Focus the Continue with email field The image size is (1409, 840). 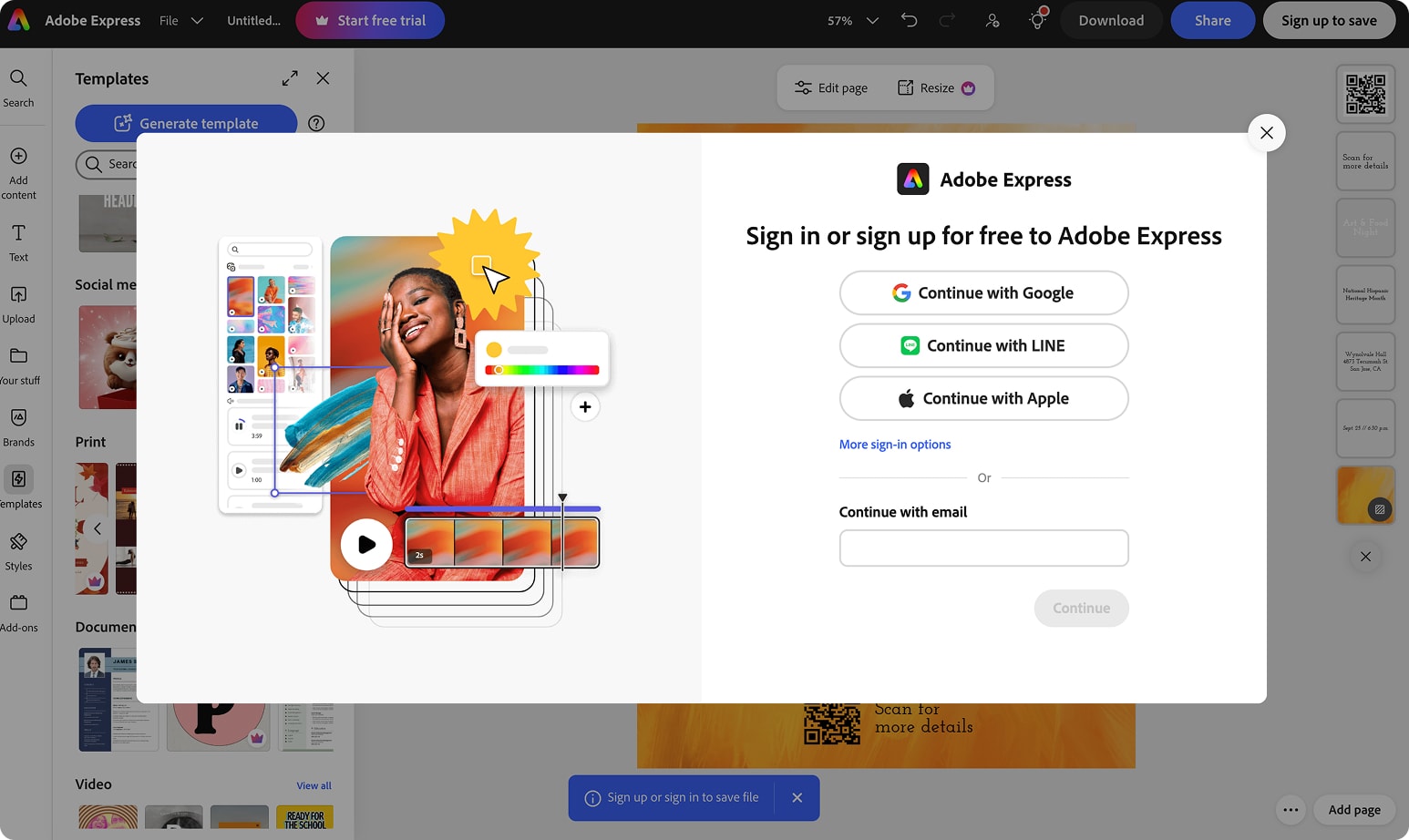coord(983,548)
